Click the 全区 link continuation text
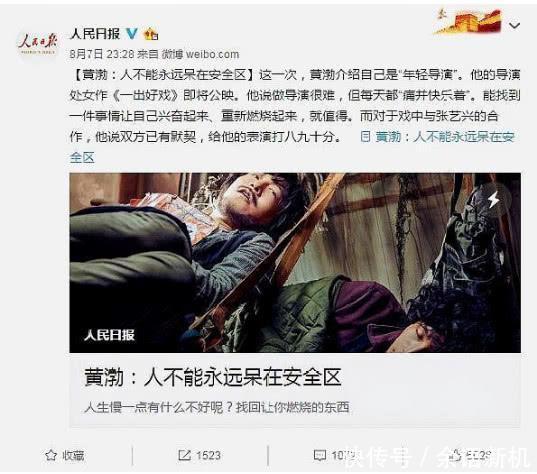Viewport: 537px width, 474px height. (x=82, y=158)
